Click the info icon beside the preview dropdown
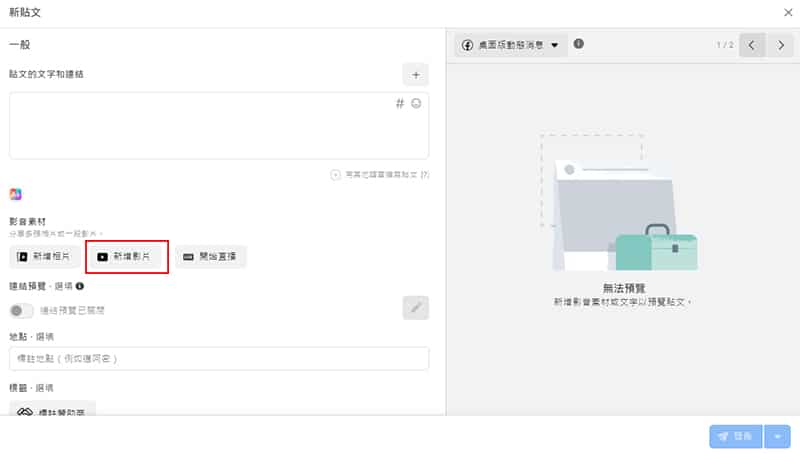This screenshot has height=454, width=800. [579, 44]
